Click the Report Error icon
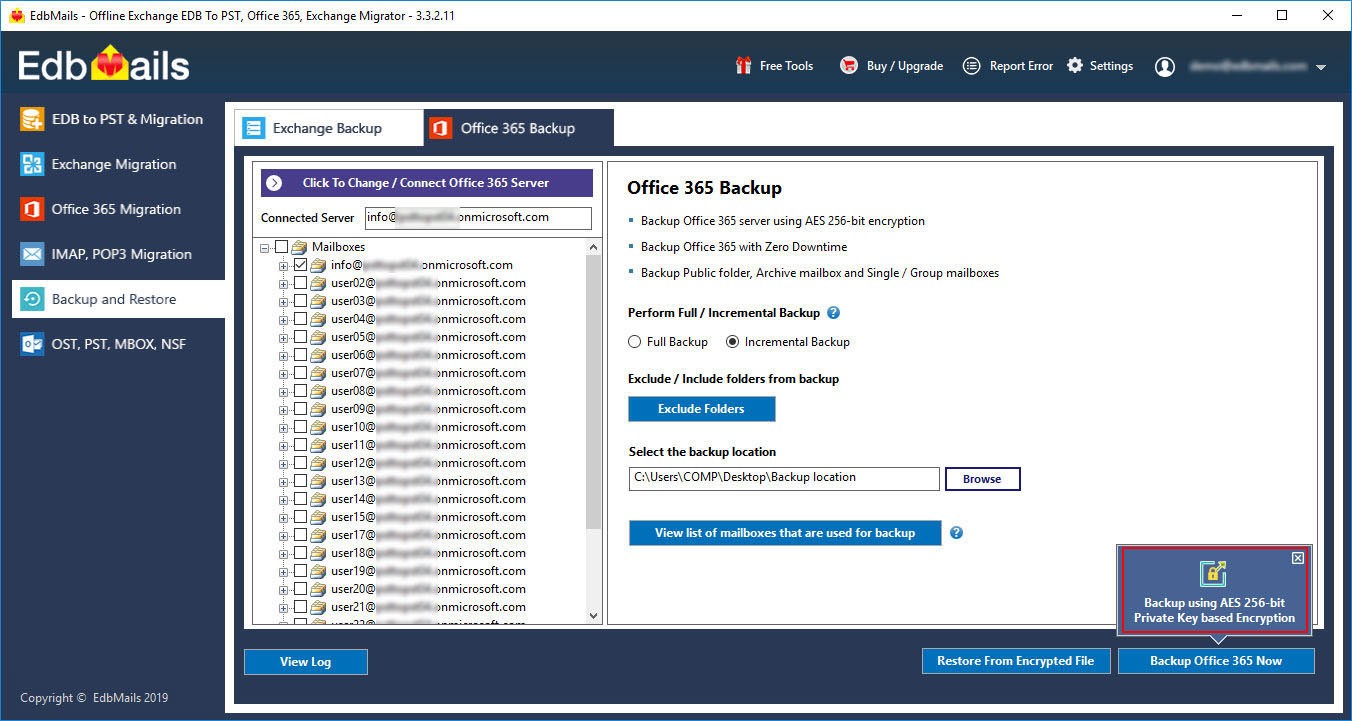1352x721 pixels. (x=971, y=66)
